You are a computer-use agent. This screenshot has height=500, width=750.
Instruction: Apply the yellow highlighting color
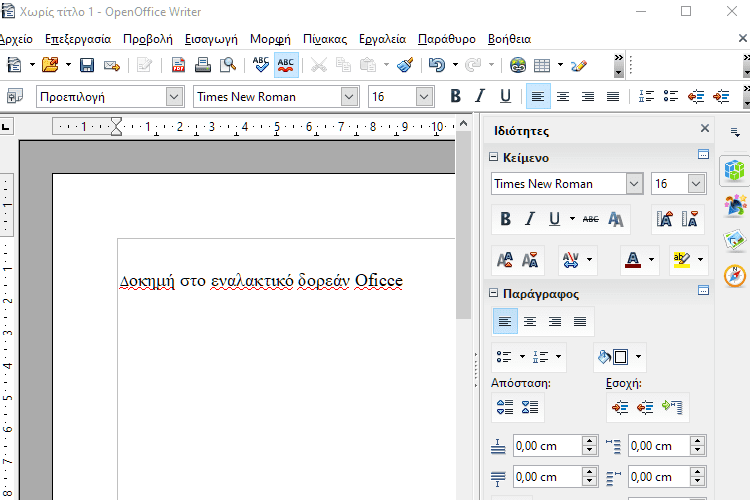(x=682, y=260)
